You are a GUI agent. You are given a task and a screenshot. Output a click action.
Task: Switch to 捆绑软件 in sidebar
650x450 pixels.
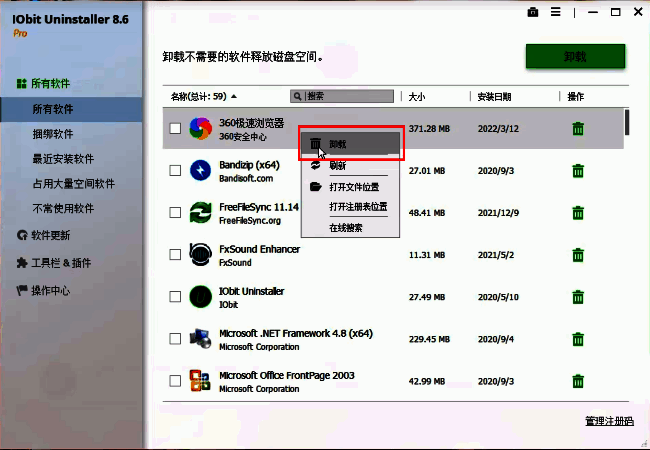point(53,134)
